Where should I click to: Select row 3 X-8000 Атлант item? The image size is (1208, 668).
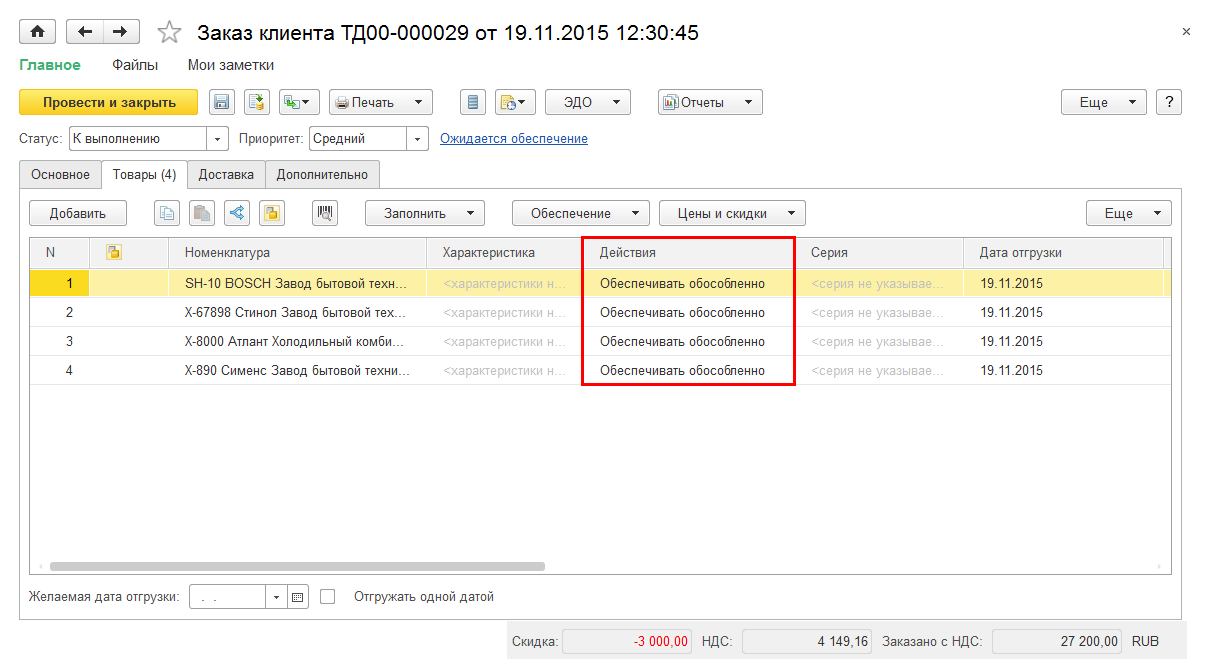pos(296,342)
